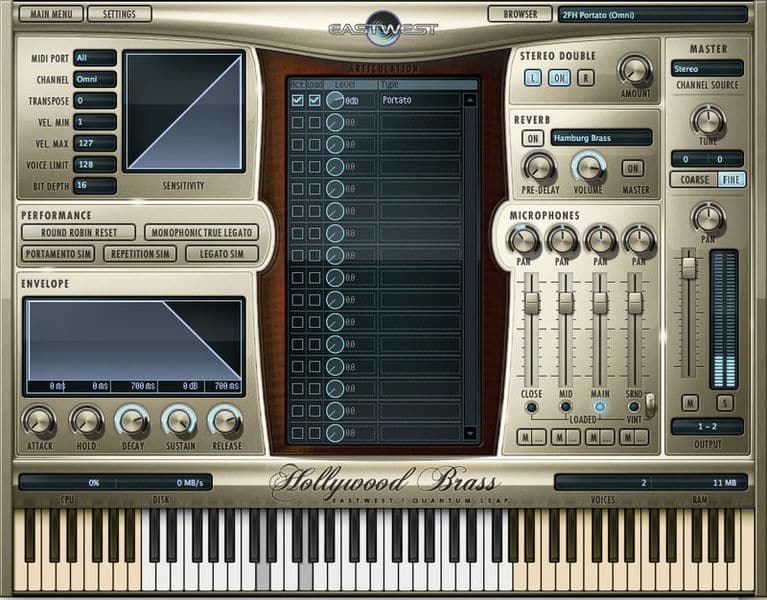Click the Stereo Double Amount knob
Viewport: 767px width, 600px height.
coord(634,69)
